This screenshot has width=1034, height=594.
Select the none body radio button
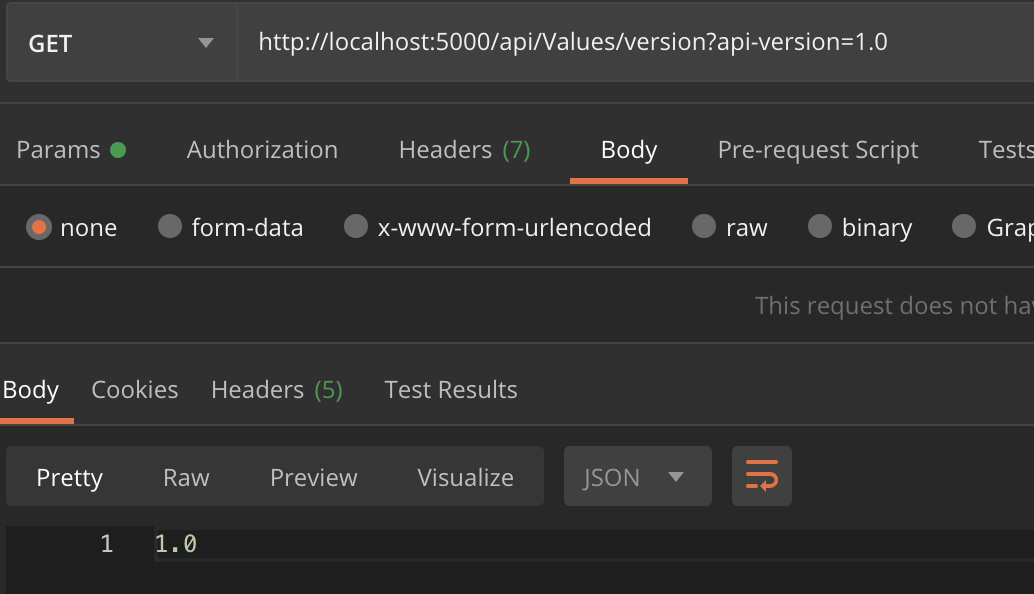39,227
